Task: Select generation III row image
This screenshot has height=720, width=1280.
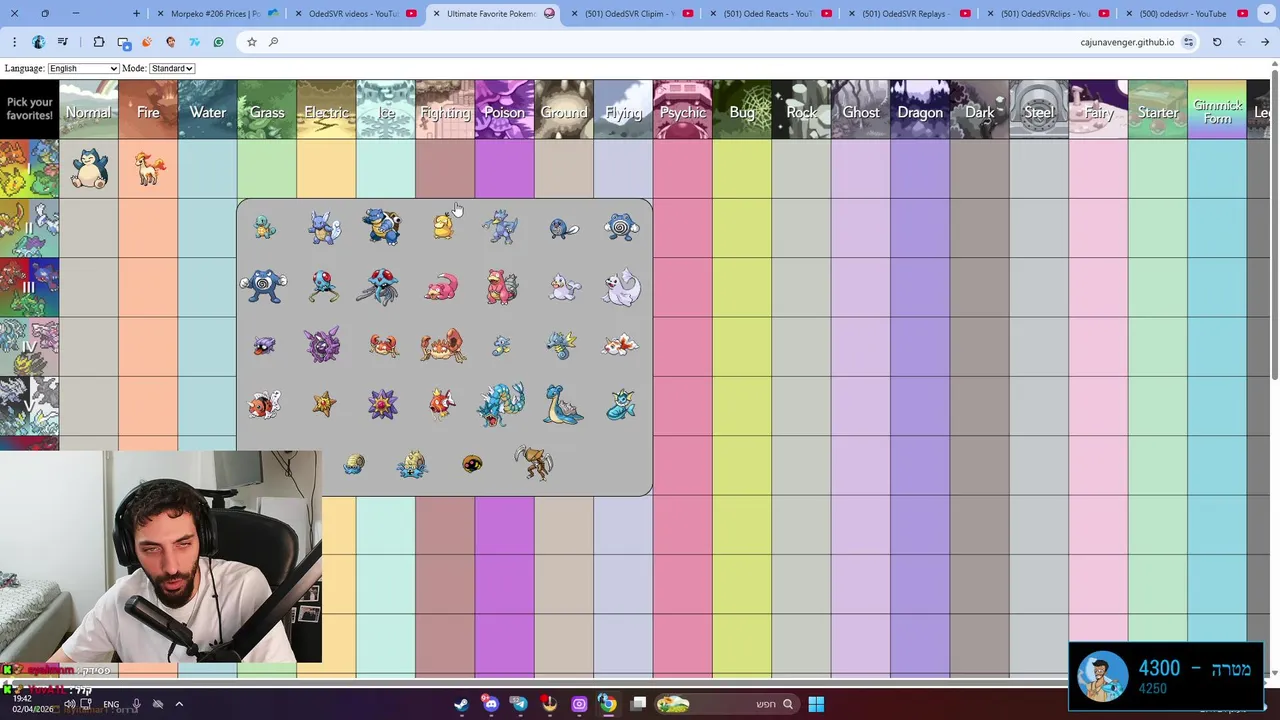Action: point(29,287)
